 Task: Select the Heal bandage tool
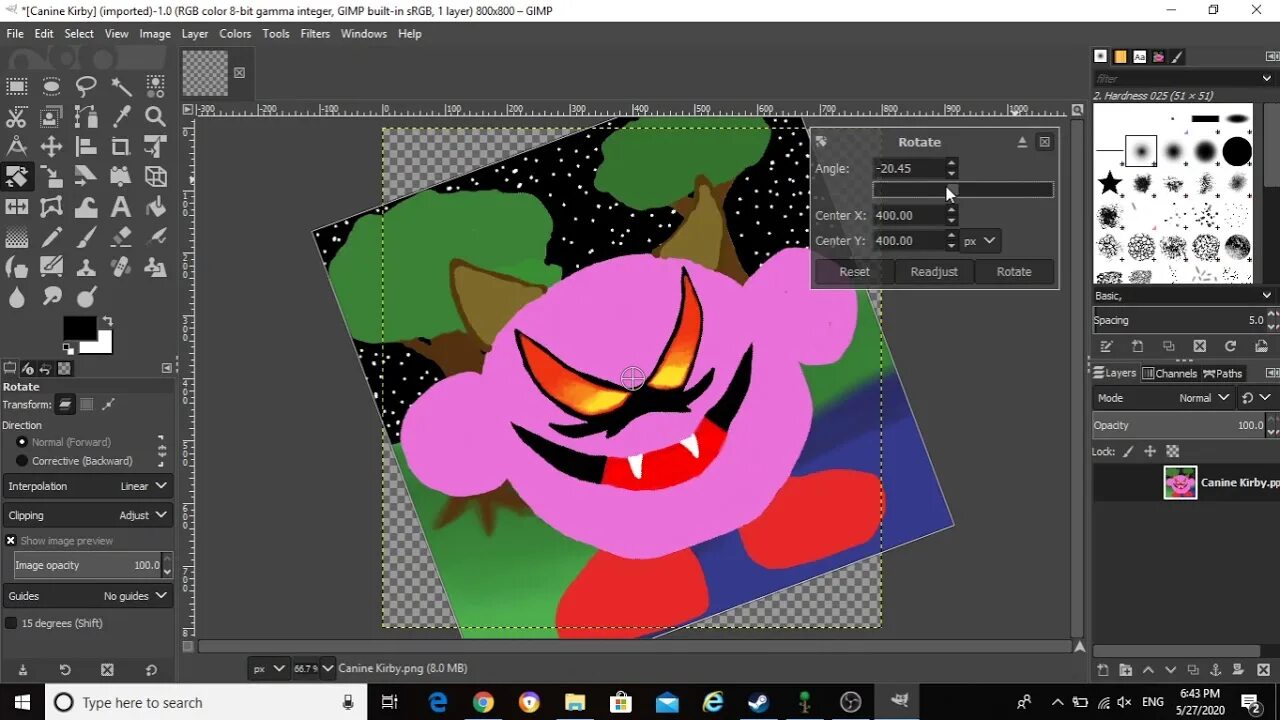(121, 267)
